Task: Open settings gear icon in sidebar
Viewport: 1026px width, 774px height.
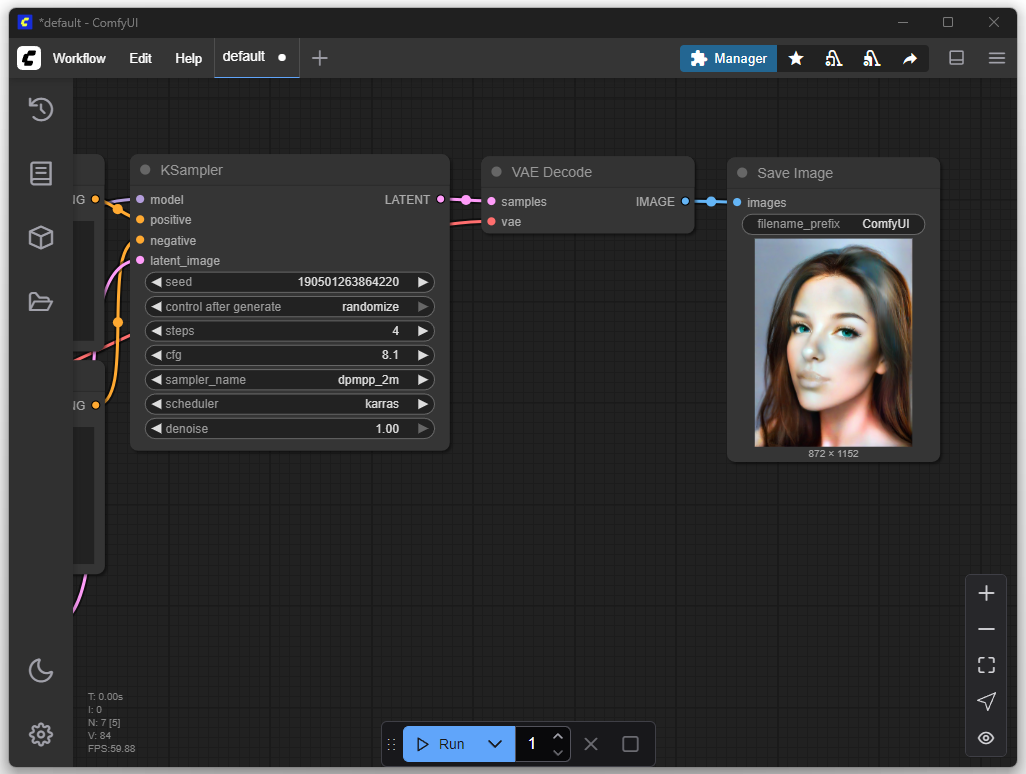Action: 40,734
